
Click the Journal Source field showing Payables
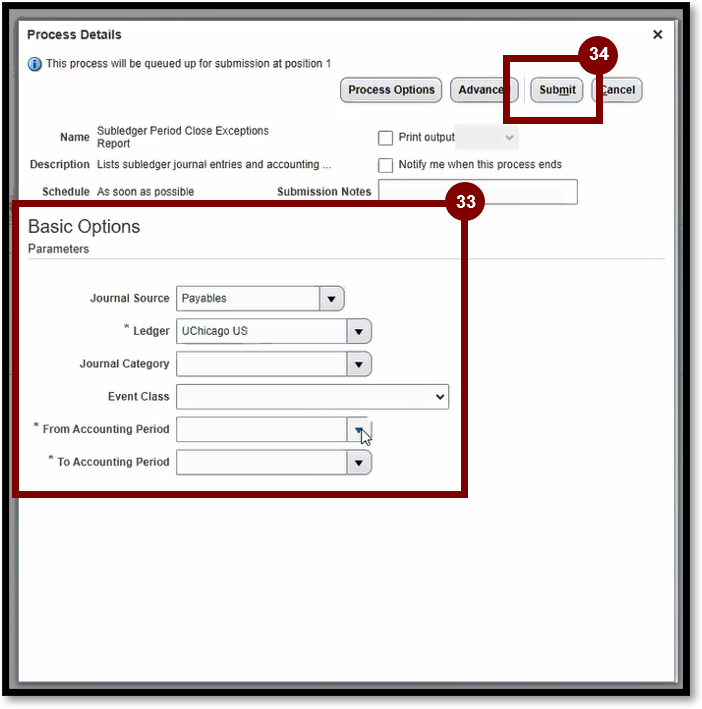(247, 298)
